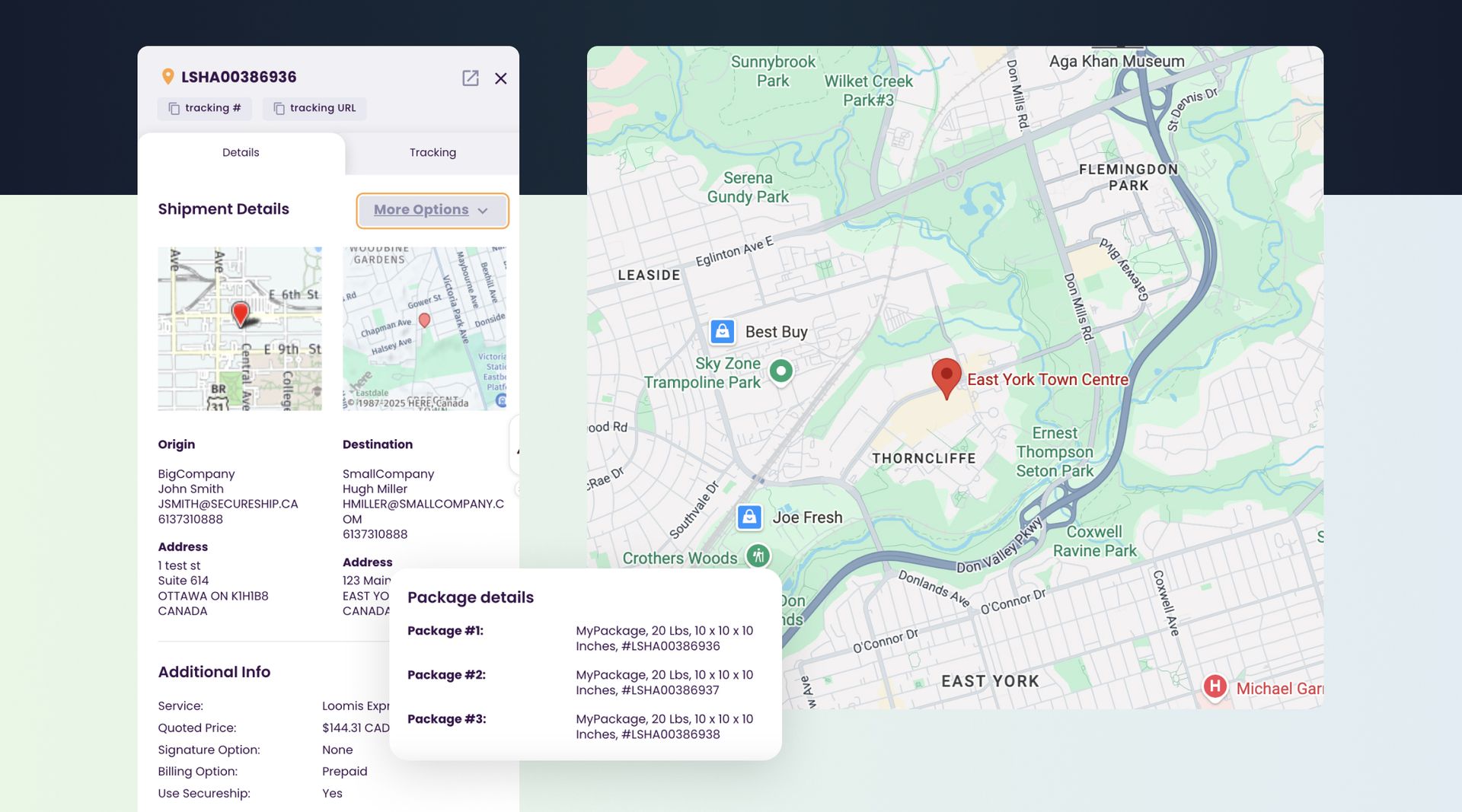Click the open-in-new-window icon beside LSHA00386936
The width and height of the screenshot is (1462, 812).
click(471, 78)
